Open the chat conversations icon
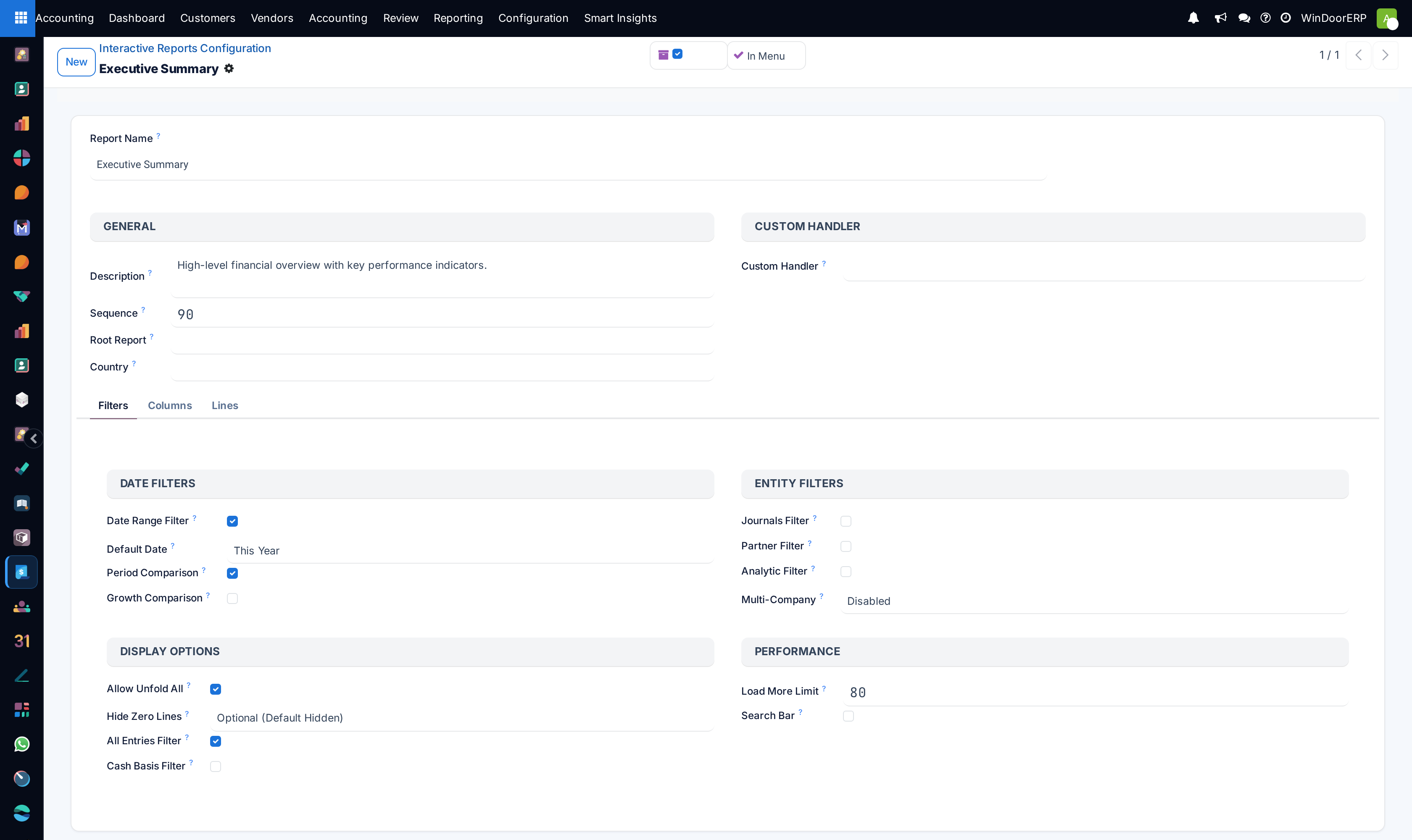This screenshot has width=1412, height=840. tap(1244, 18)
